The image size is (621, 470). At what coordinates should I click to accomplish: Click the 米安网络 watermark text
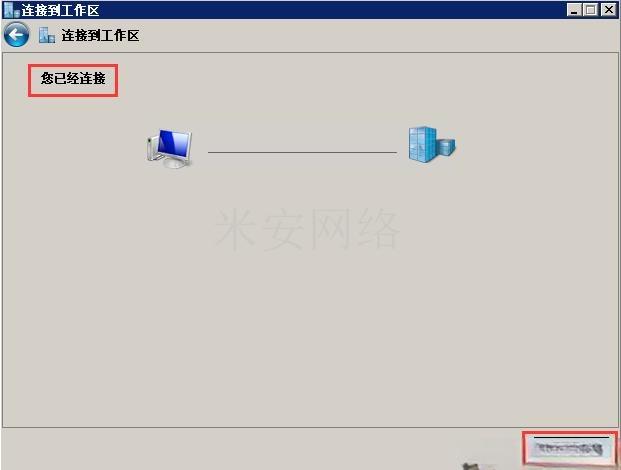tap(307, 230)
